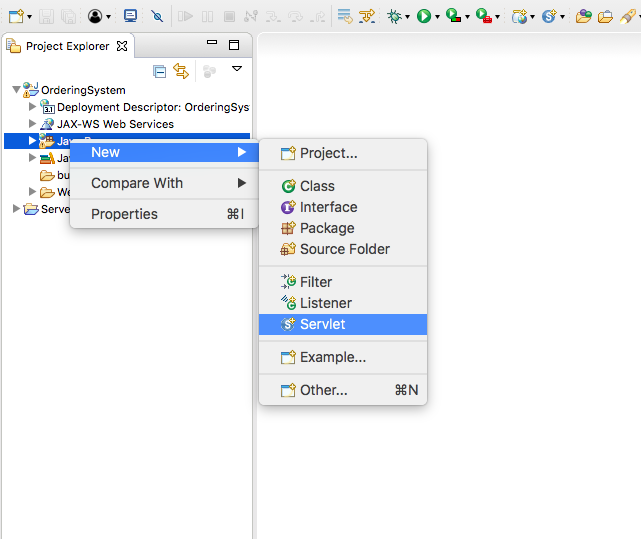Image resolution: width=641 pixels, height=539 pixels.
Task: Click the Open Task briefcase folder icon
Action: pos(605,16)
